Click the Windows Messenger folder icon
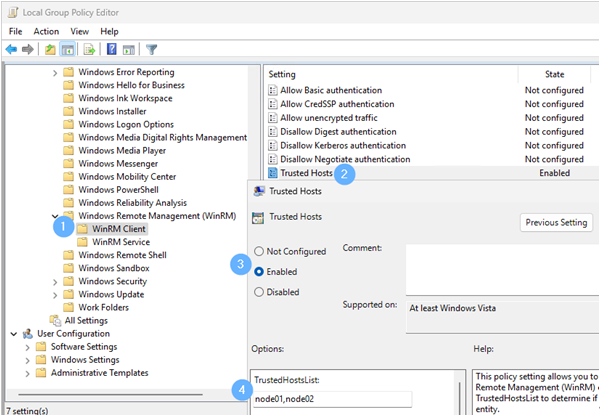 click(68, 164)
